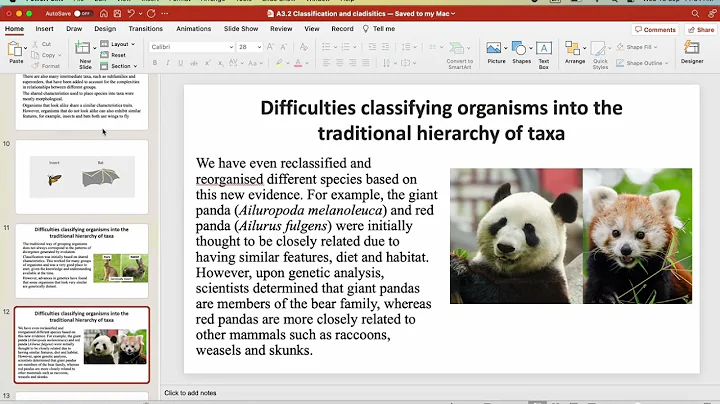Toggle Superscript formatting
The height and width of the screenshot is (404, 720).
tap(208, 63)
